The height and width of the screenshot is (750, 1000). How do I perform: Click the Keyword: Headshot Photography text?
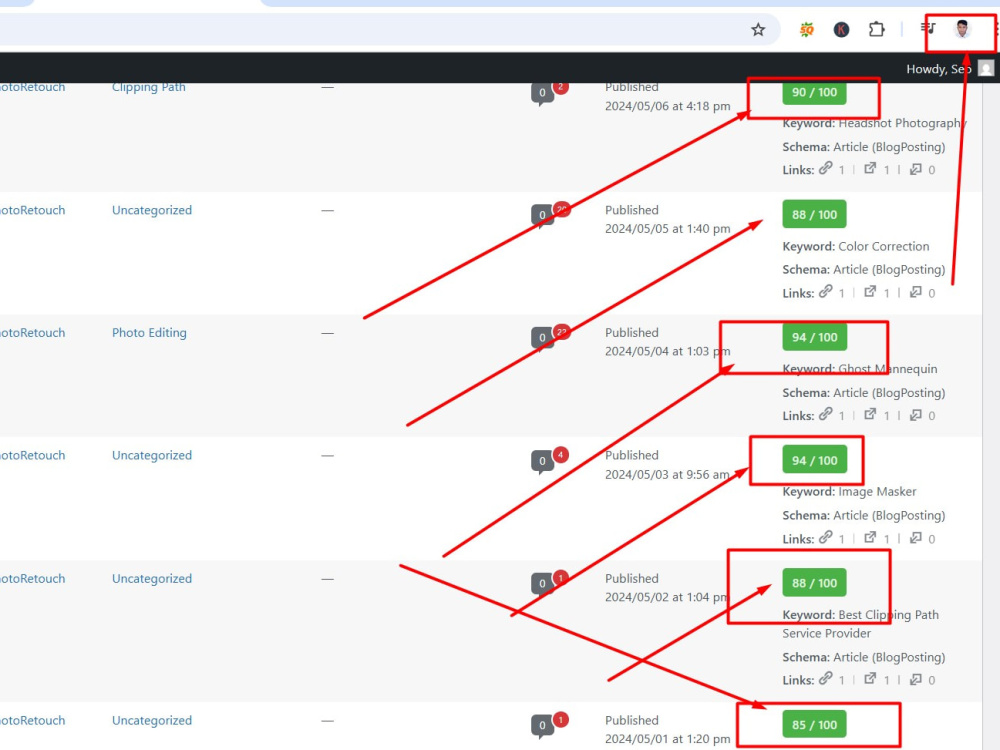click(874, 123)
